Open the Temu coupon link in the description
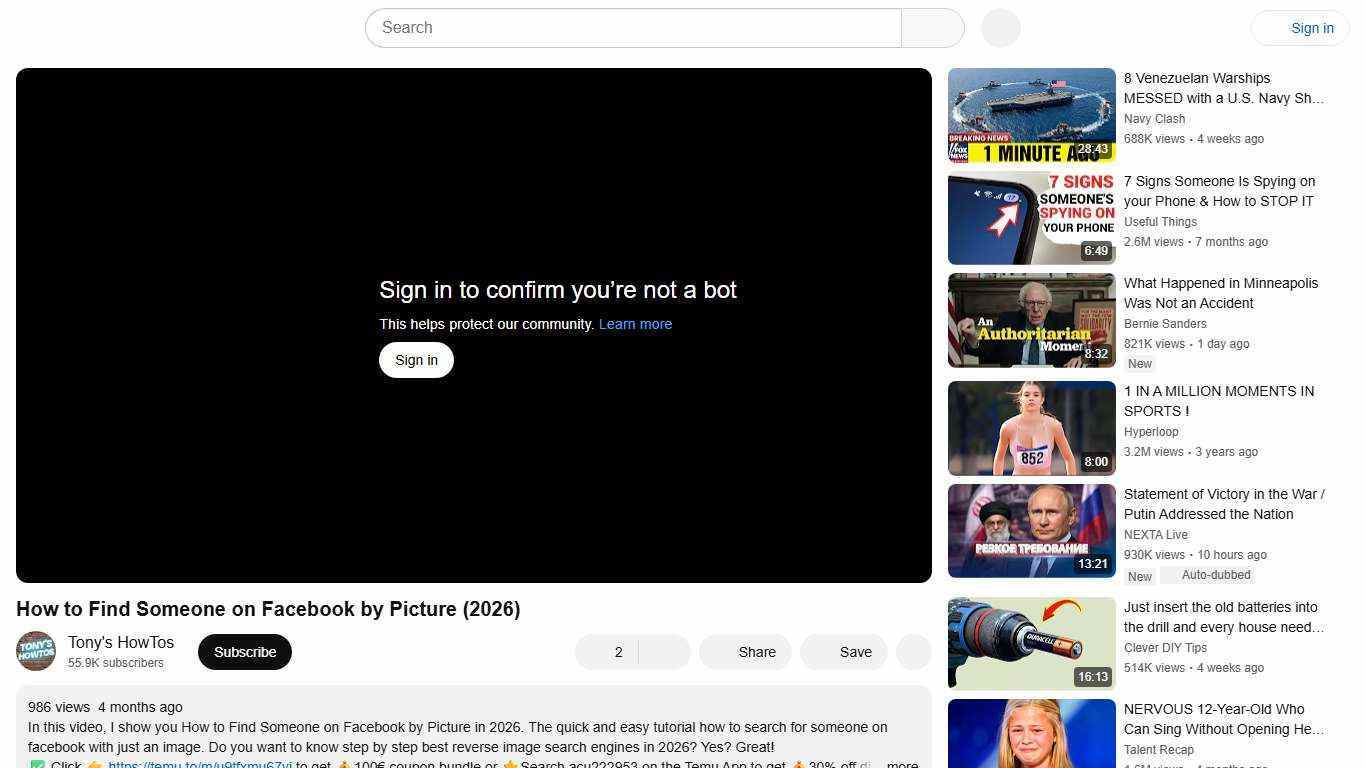Screen dimensions: 1366x768 pos(200,764)
